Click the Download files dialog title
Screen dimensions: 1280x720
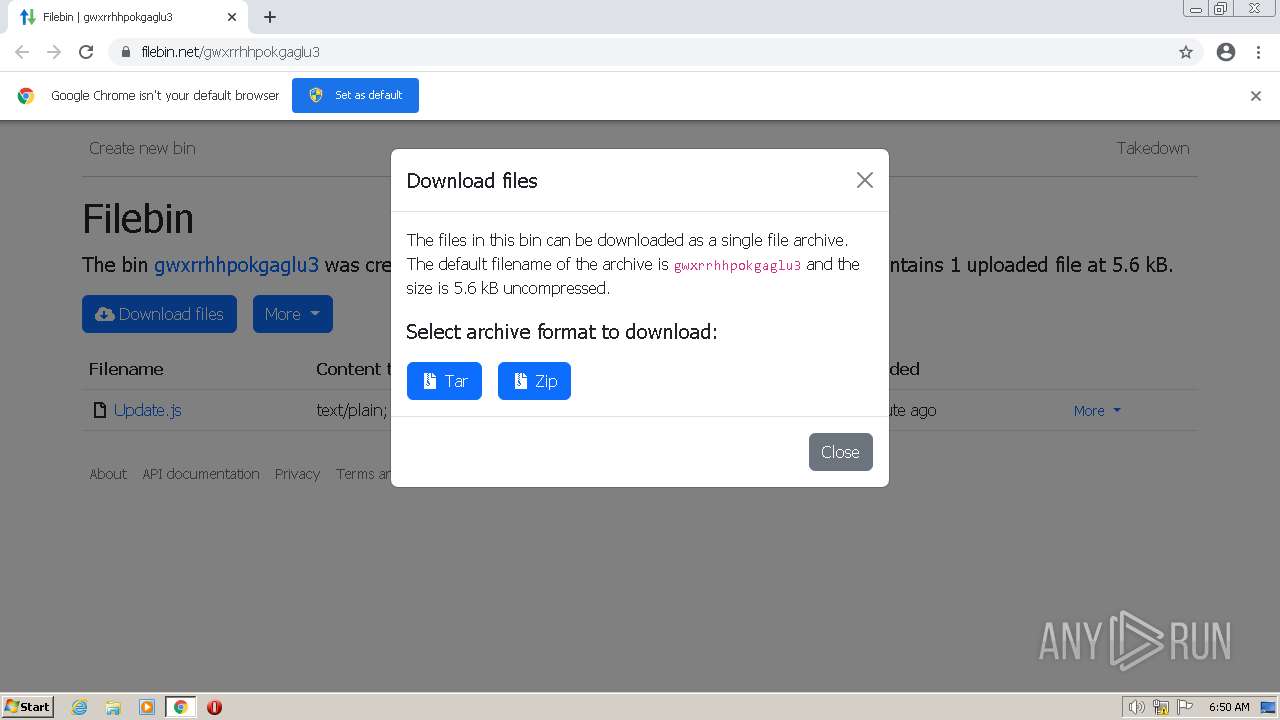(472, 181)
